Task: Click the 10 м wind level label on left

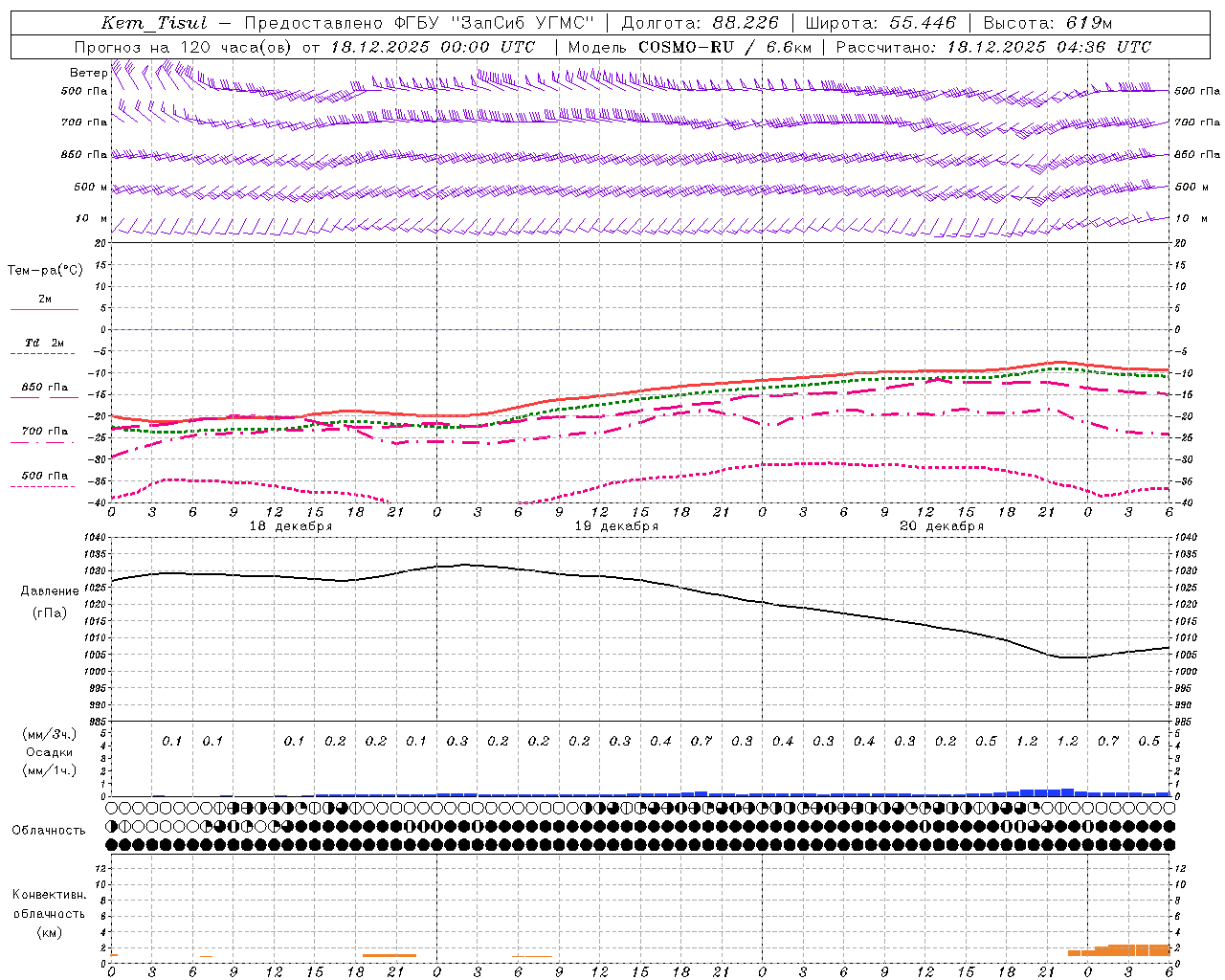Action: pos(92,218)
